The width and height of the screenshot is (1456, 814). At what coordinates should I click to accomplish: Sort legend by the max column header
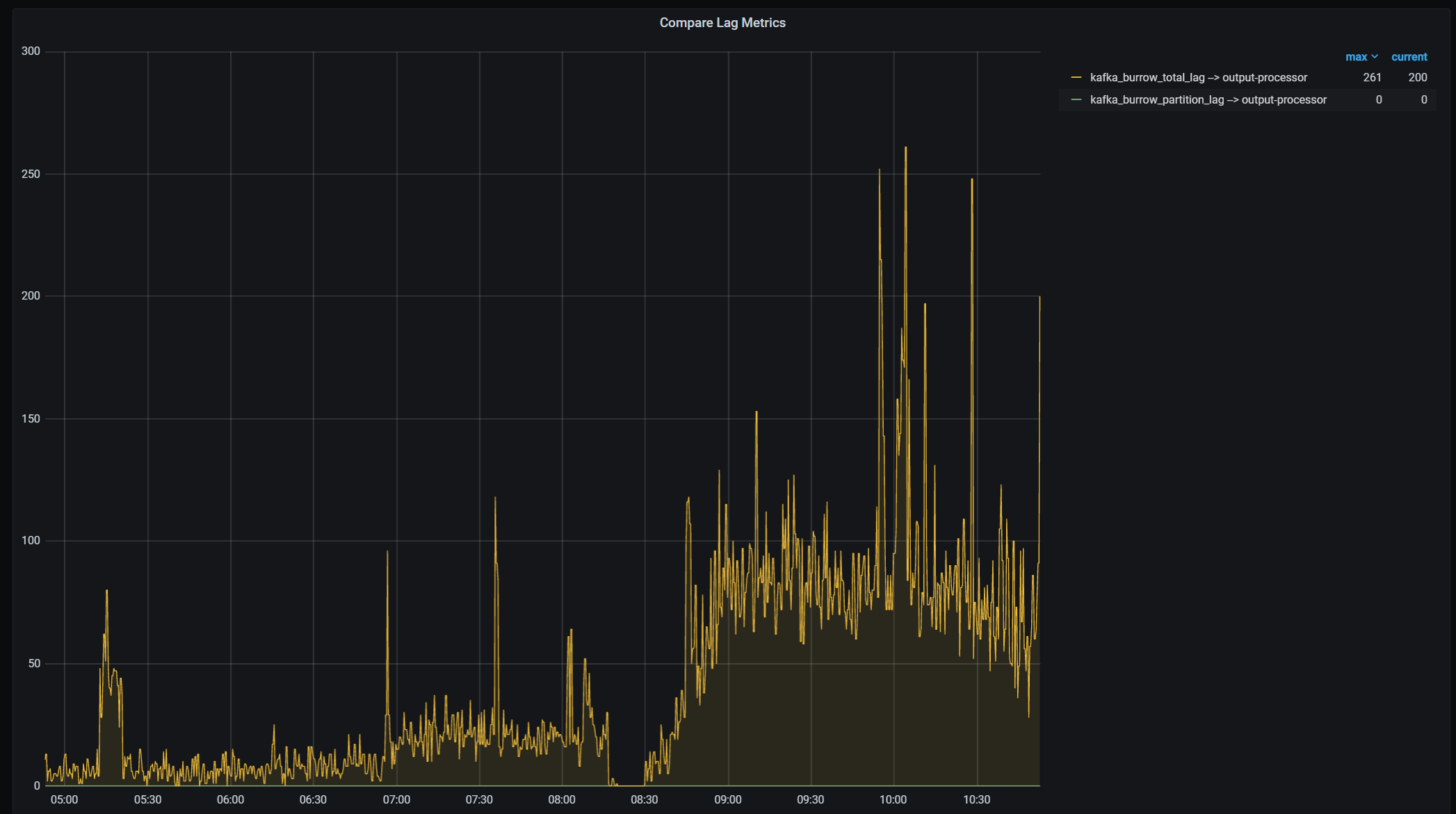(x=1355, y=57)
